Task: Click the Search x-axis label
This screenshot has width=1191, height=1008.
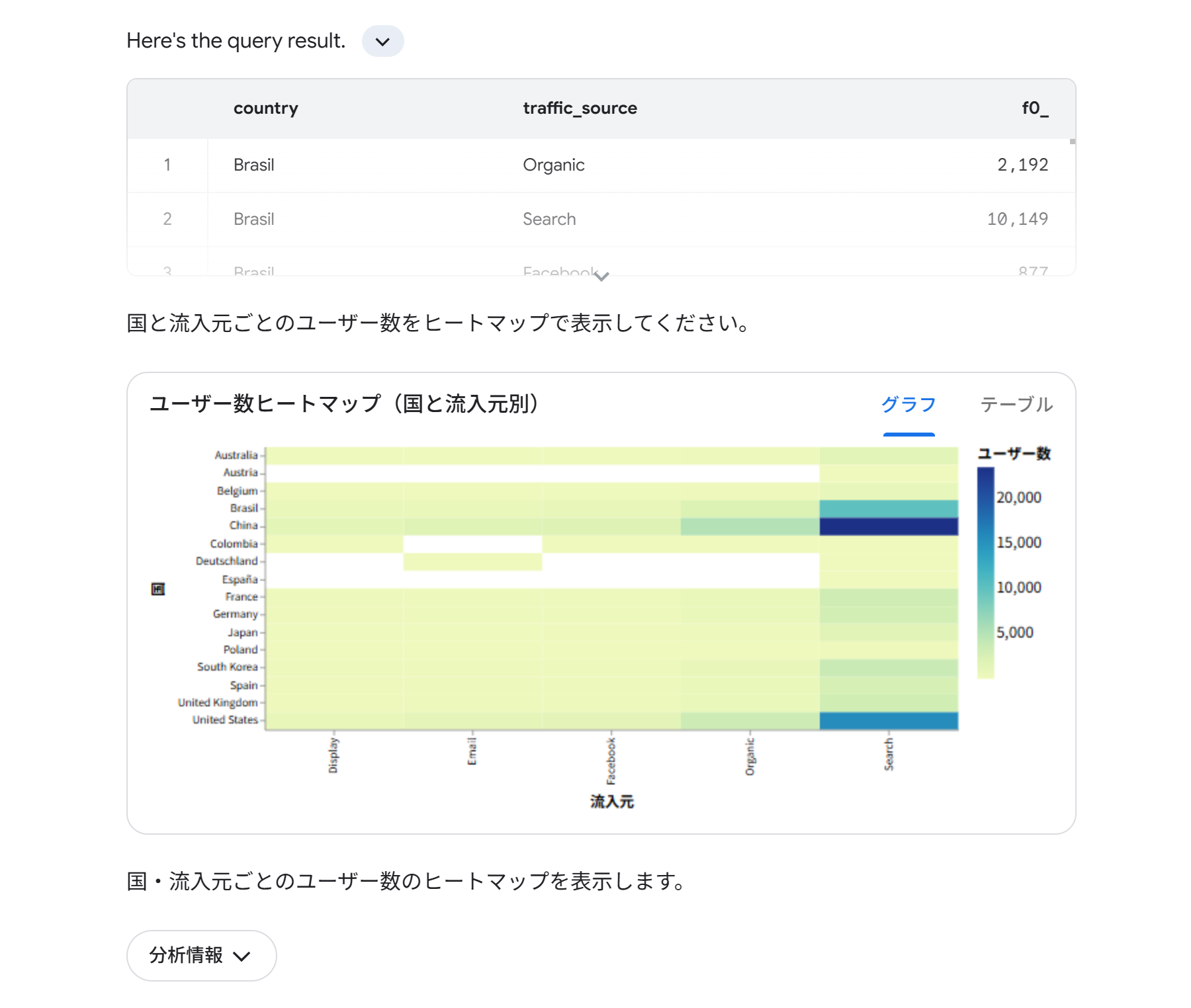Action: pos(889,754)
